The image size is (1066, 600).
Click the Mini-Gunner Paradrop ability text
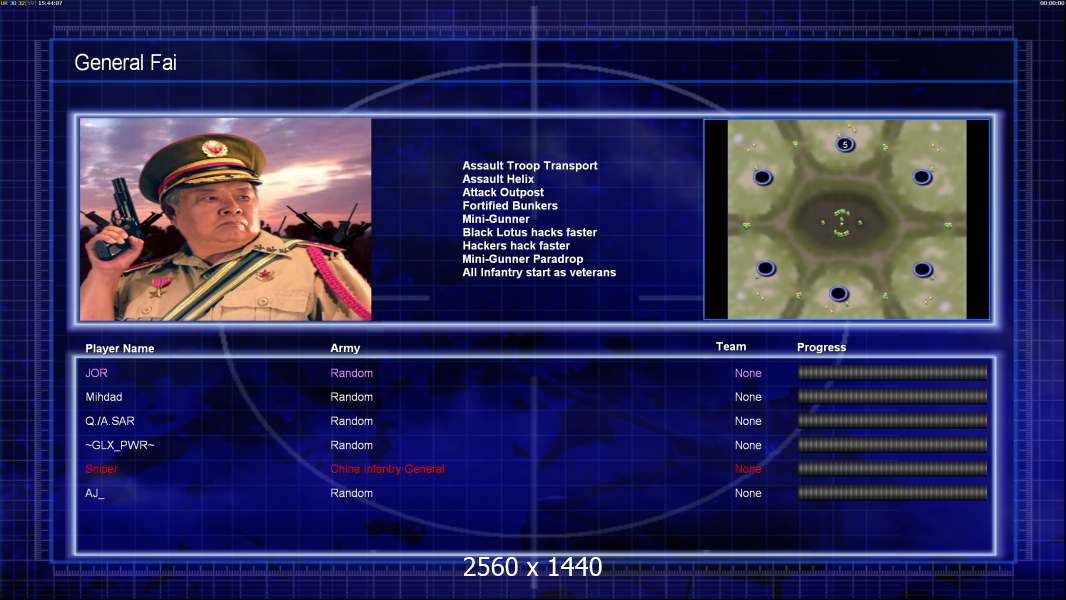pos(522,259)
